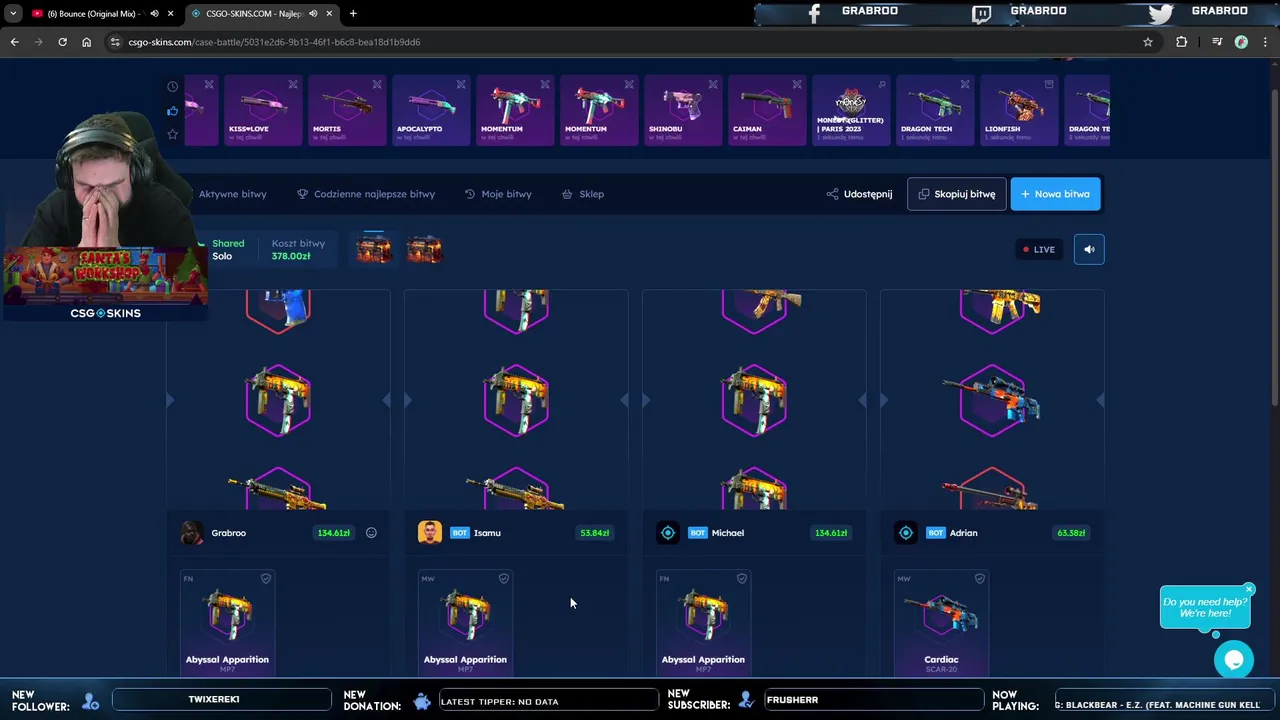Open the recent drops clock filter
Image resolution: width=1280 pixels, height=720 pixels.
[173, 87]
